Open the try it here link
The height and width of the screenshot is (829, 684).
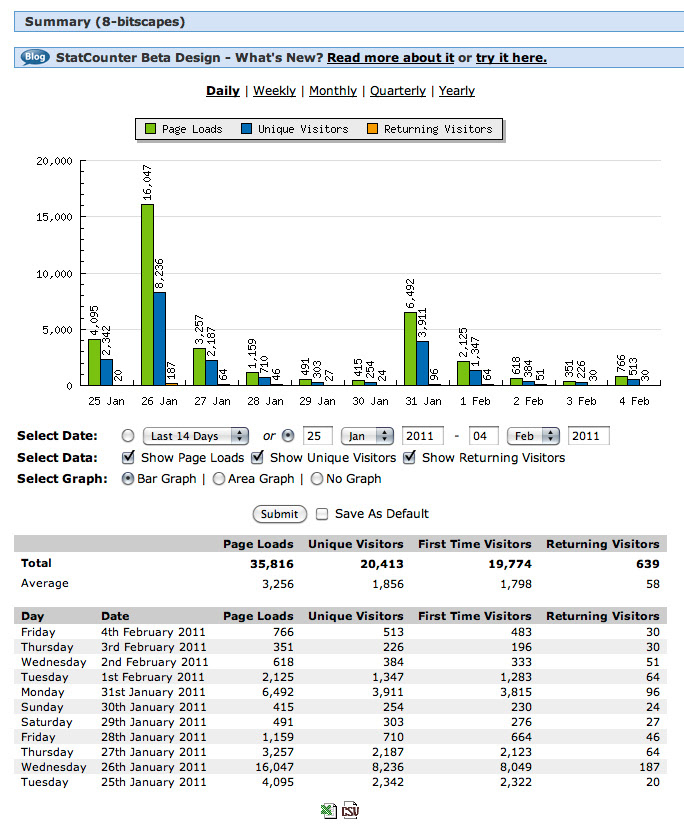(511, 58)
